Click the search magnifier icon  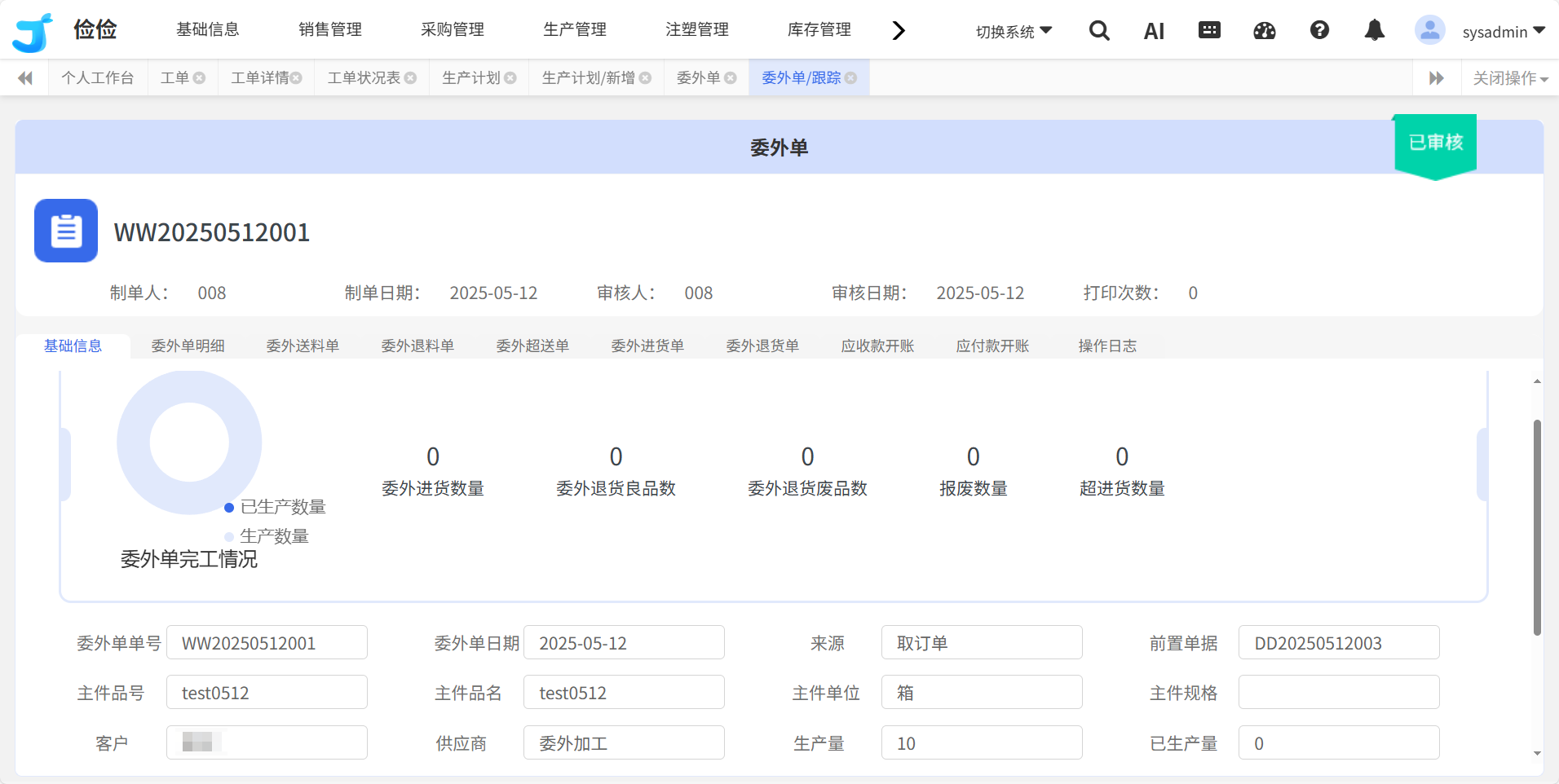click(1099, 31)
